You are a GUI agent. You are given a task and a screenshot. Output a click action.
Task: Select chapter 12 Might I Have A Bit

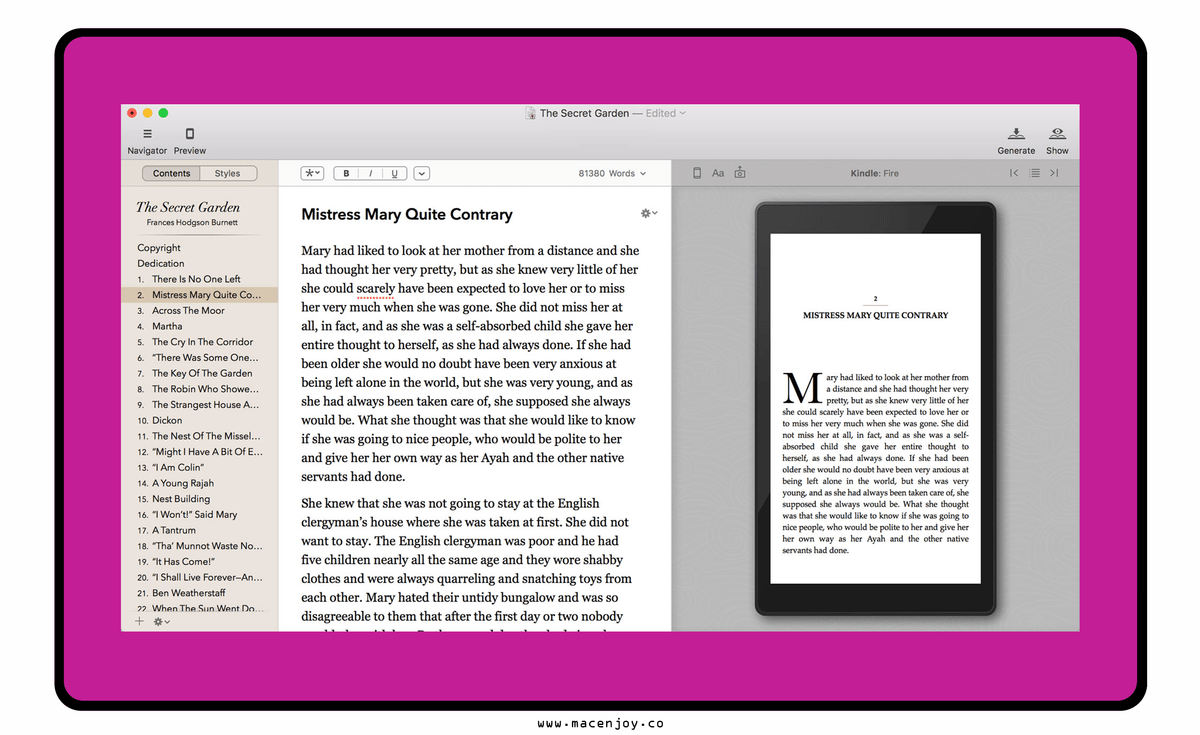[200, 452]
